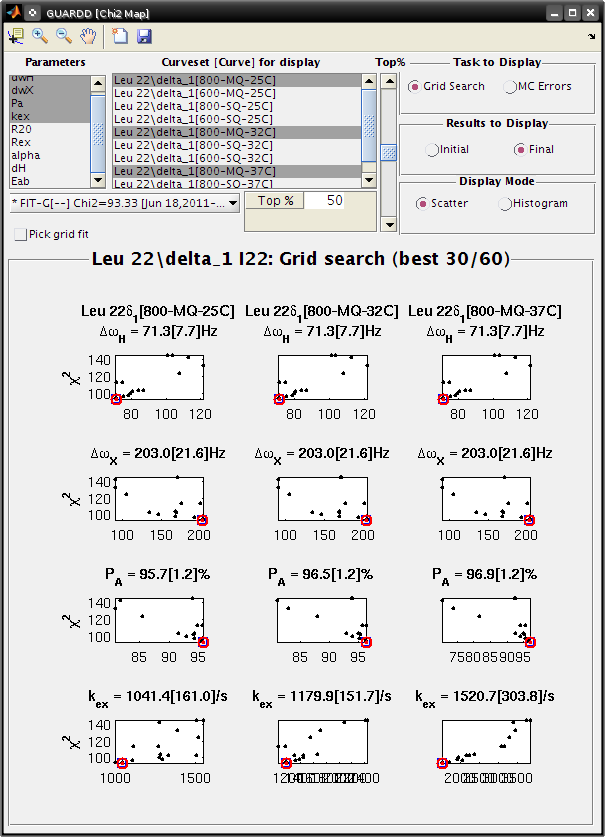Select curve delta_1[800-SQ-32C] in list
This screenshot has width=605, height=837.
pyautogui.click(x=237, y=145)
